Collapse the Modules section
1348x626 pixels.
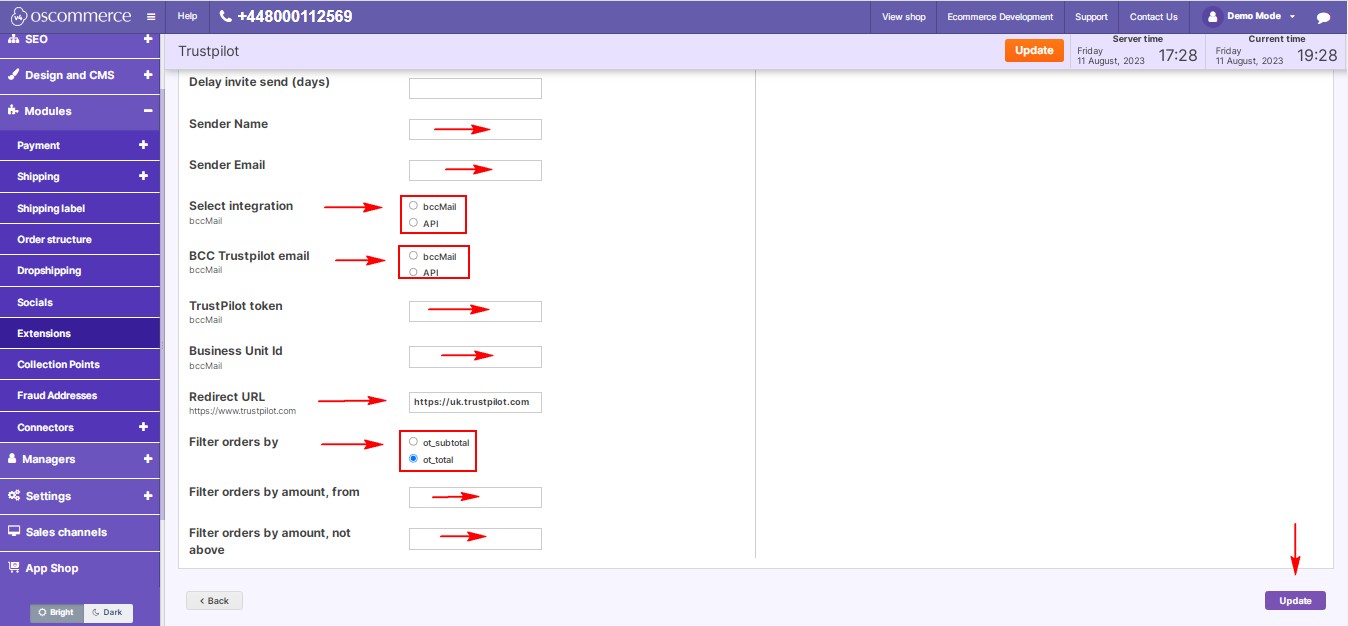148,111
